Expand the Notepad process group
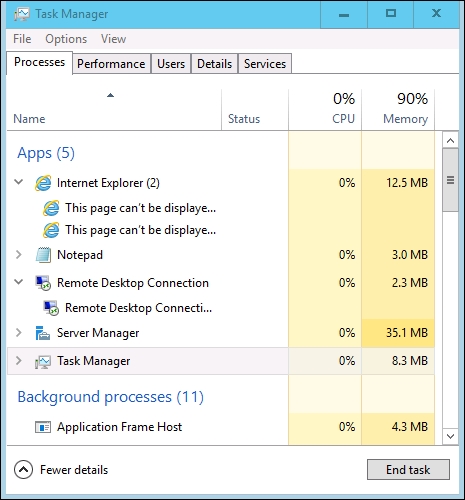Screen dimensions: 465x500 click(19, 255)
